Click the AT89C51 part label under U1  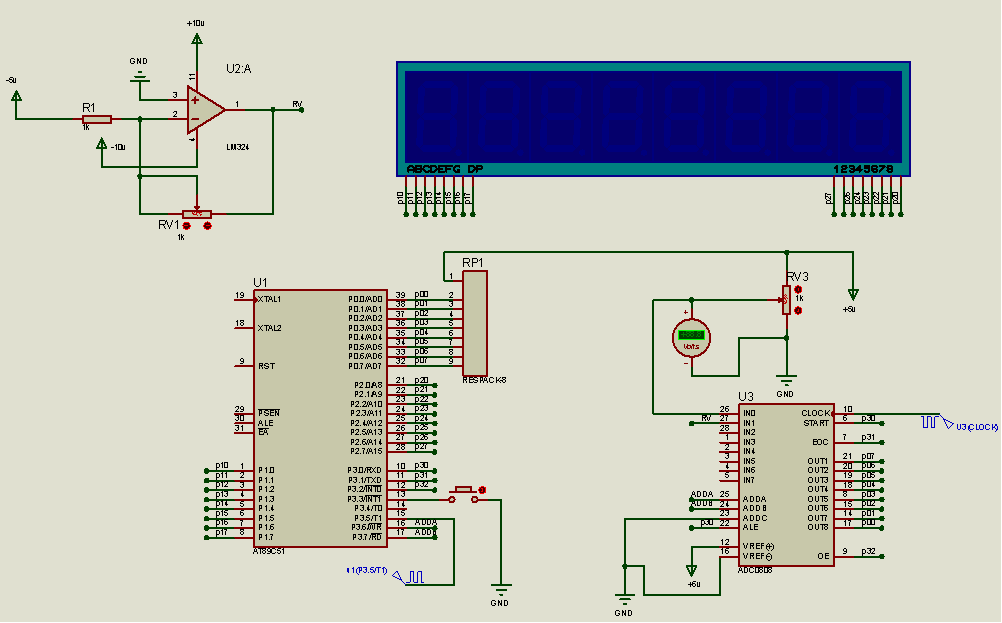click(269, 551)
